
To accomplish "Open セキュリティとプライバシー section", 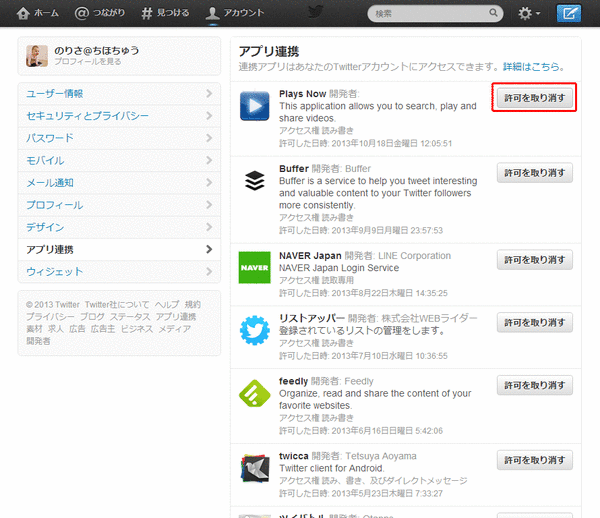I will (119, 116).
